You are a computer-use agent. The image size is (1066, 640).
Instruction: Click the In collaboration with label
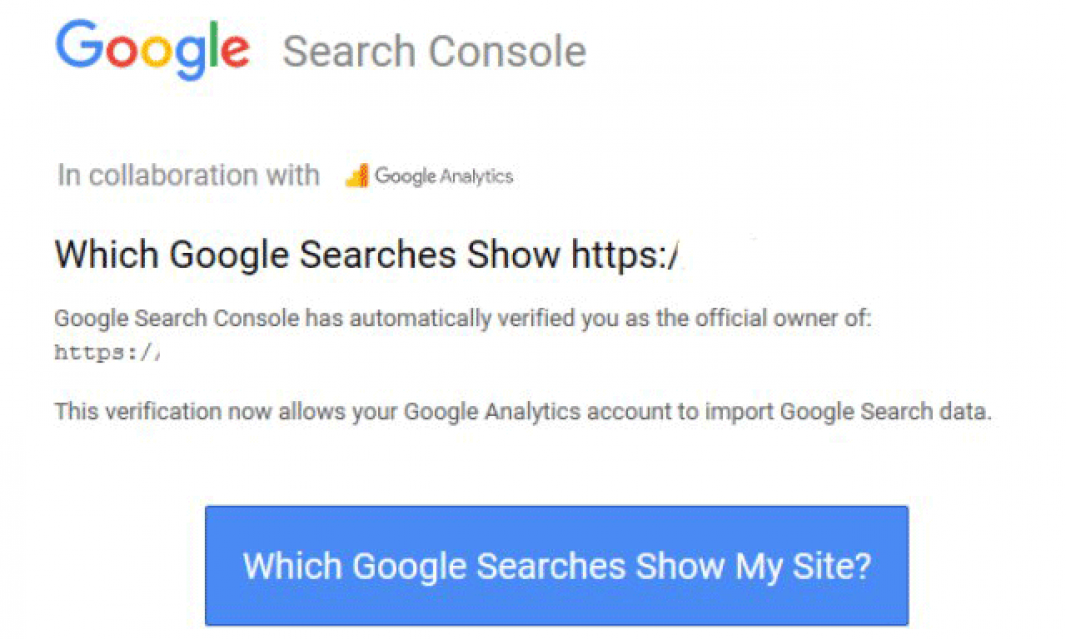(188, 175)
